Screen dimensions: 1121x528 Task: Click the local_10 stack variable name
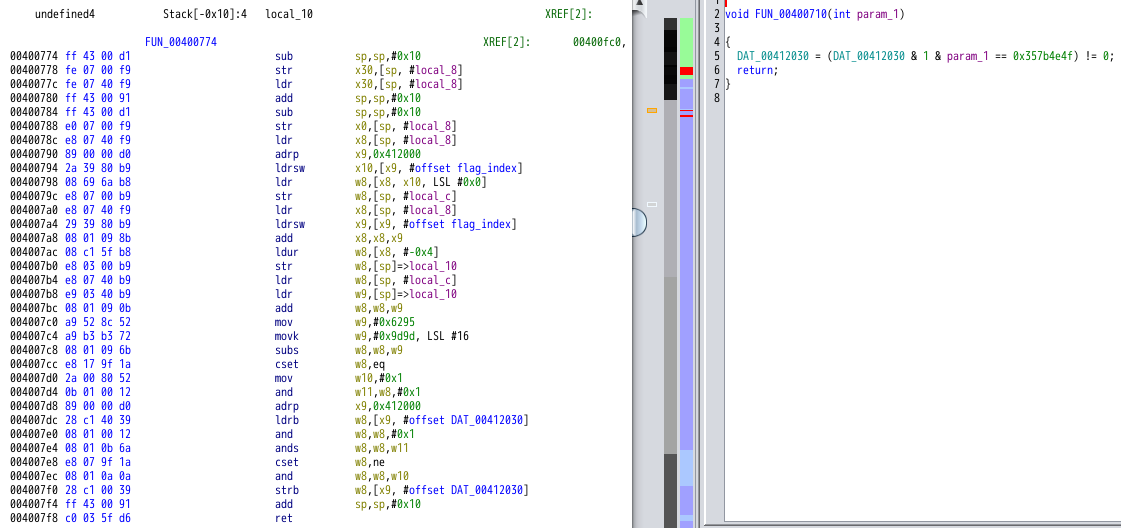coord(289,14)
